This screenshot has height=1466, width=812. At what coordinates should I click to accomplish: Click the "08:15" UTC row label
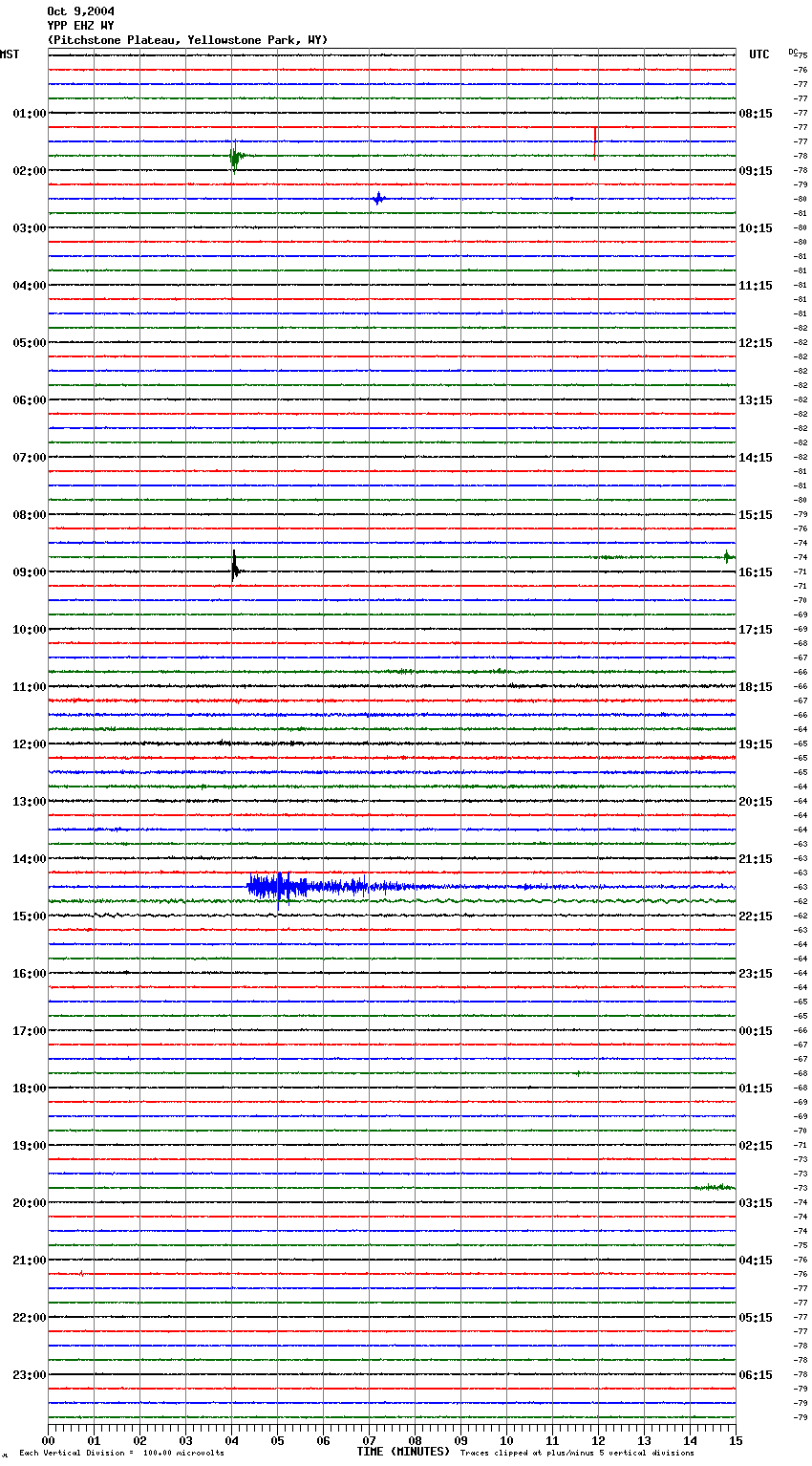756,114
